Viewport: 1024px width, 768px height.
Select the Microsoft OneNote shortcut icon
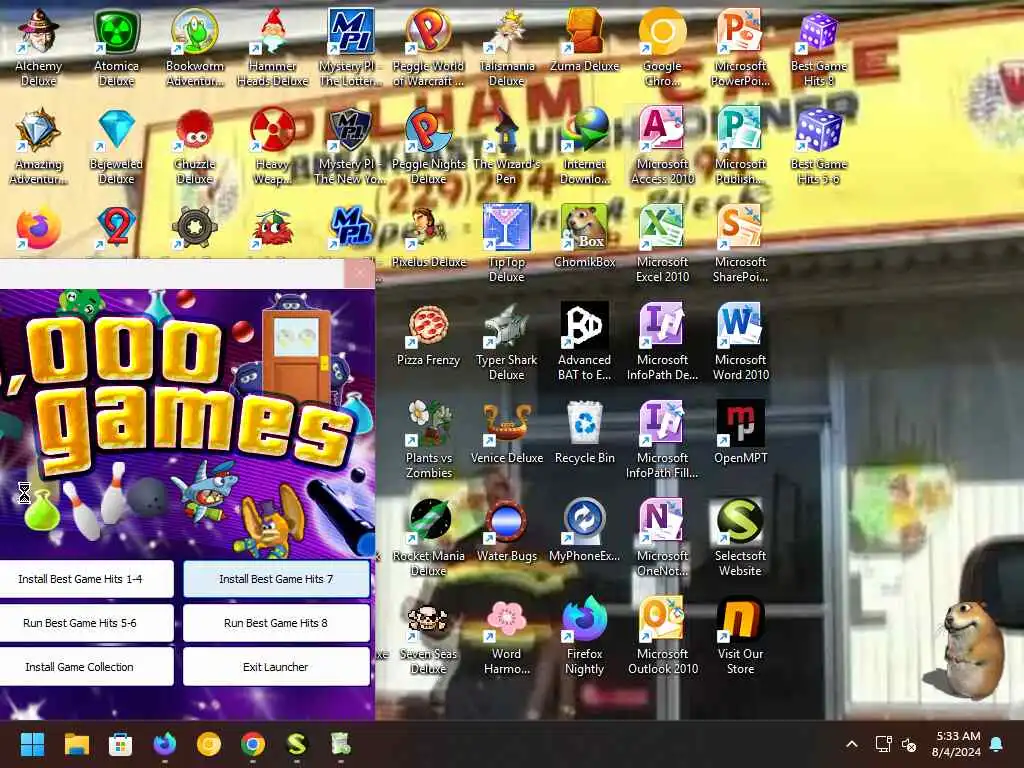[662, 538]
